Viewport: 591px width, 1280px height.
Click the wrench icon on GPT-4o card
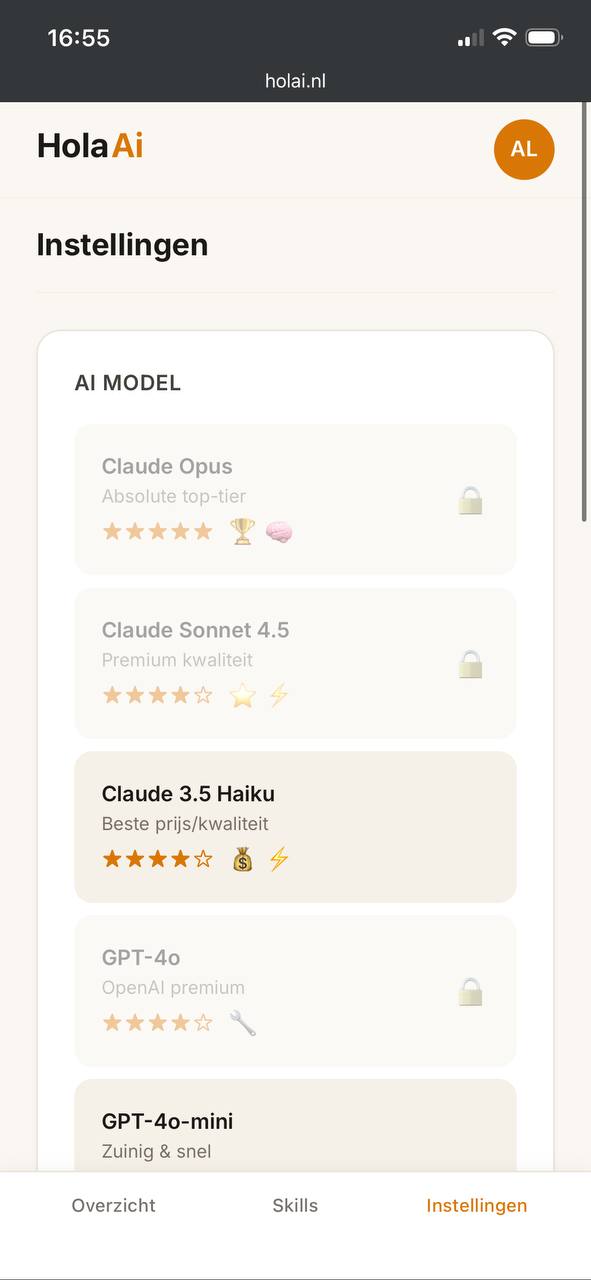241,1022
